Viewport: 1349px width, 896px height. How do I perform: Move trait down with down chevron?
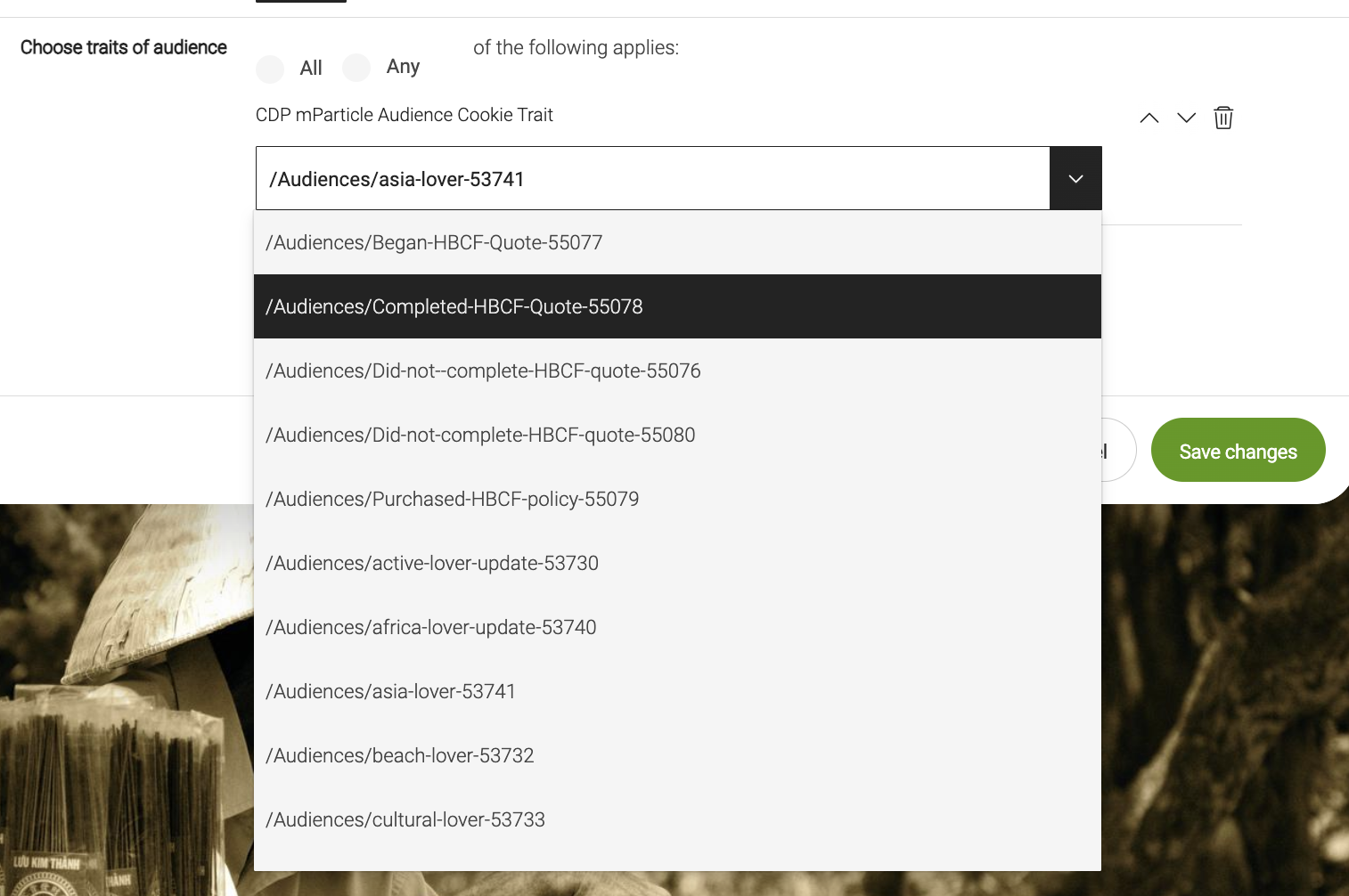[1186, 118]
